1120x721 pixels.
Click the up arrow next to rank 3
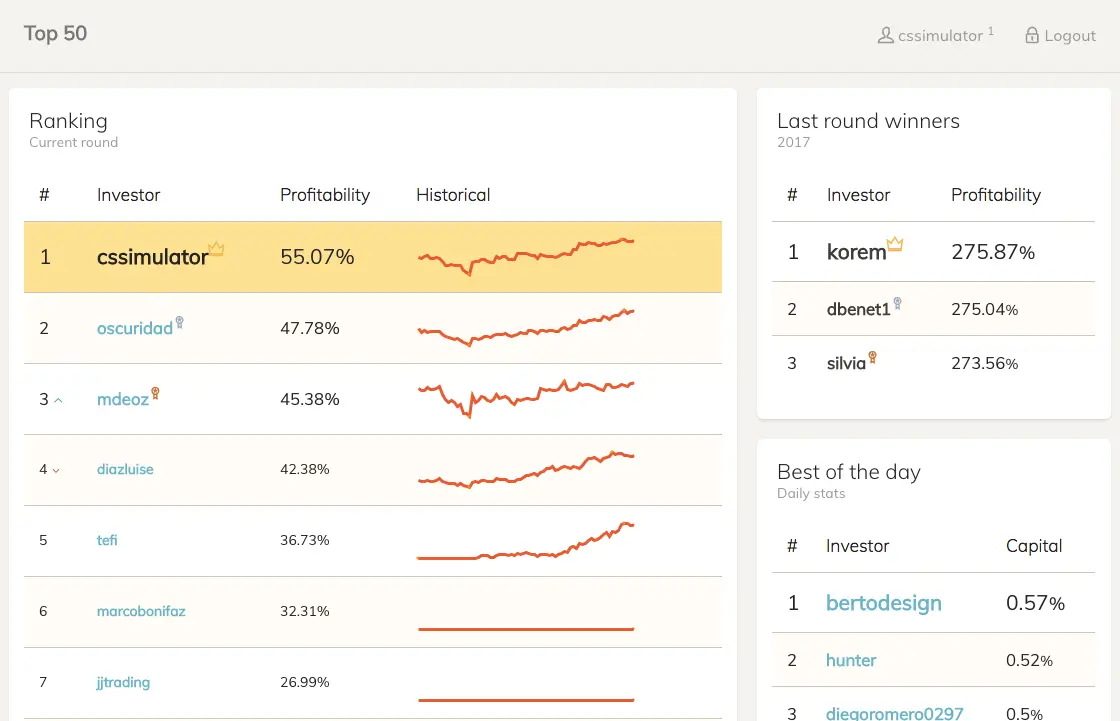click(x=59, y=400)
